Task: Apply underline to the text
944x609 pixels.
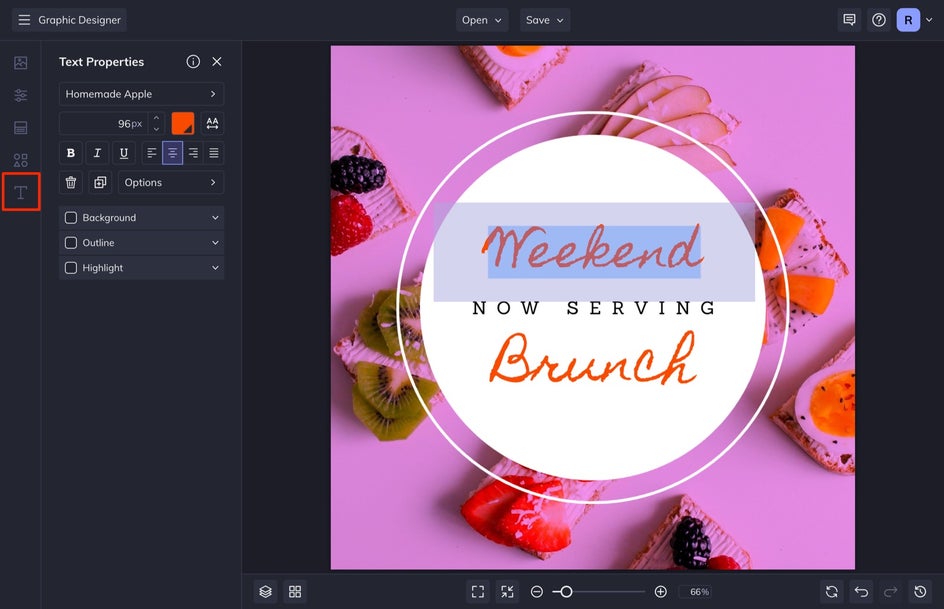Action: (124, 153)
